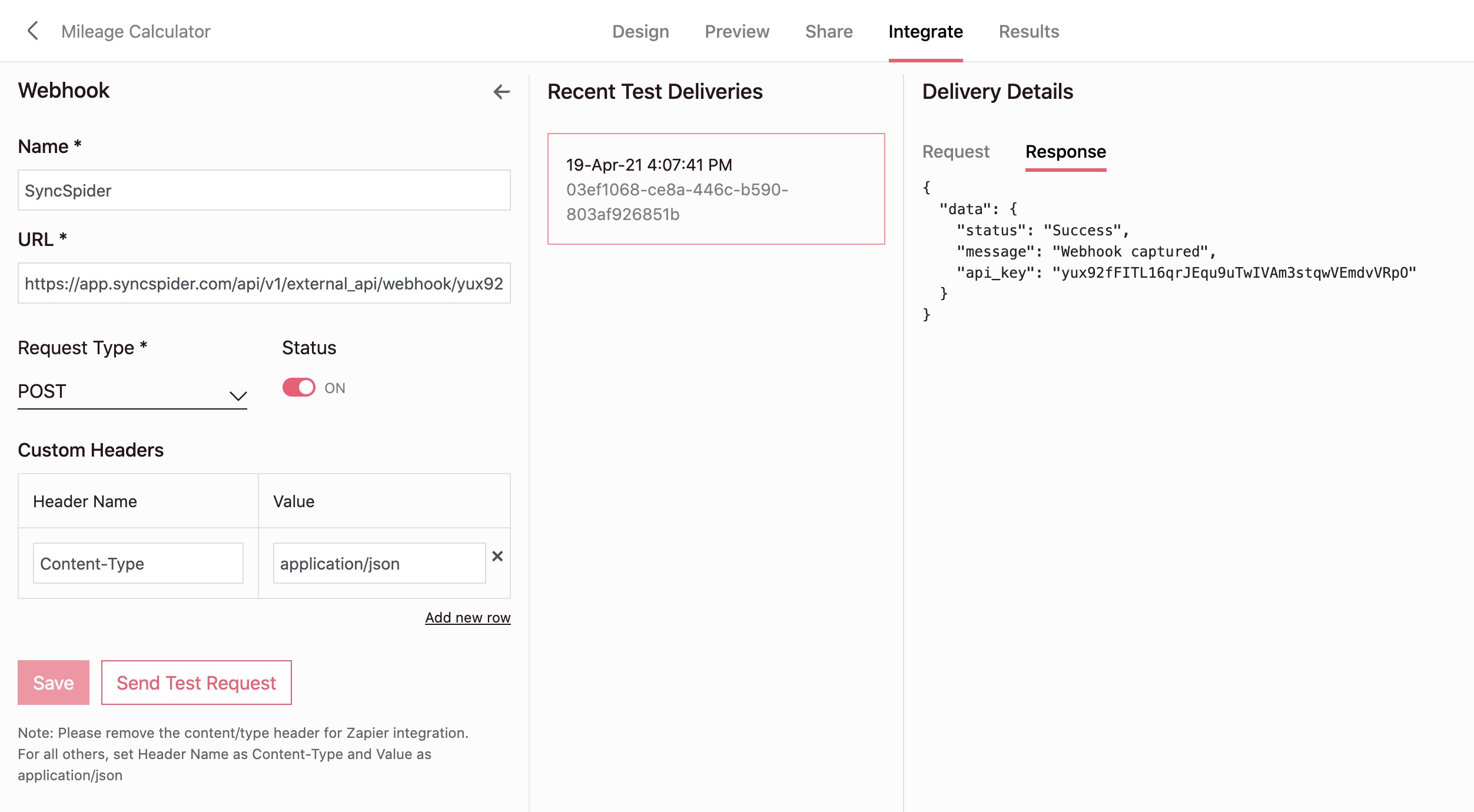The width and height of the screenshot is (1474, 812).
Task: Click the Custom Headers heading
Action: [91, 450]
